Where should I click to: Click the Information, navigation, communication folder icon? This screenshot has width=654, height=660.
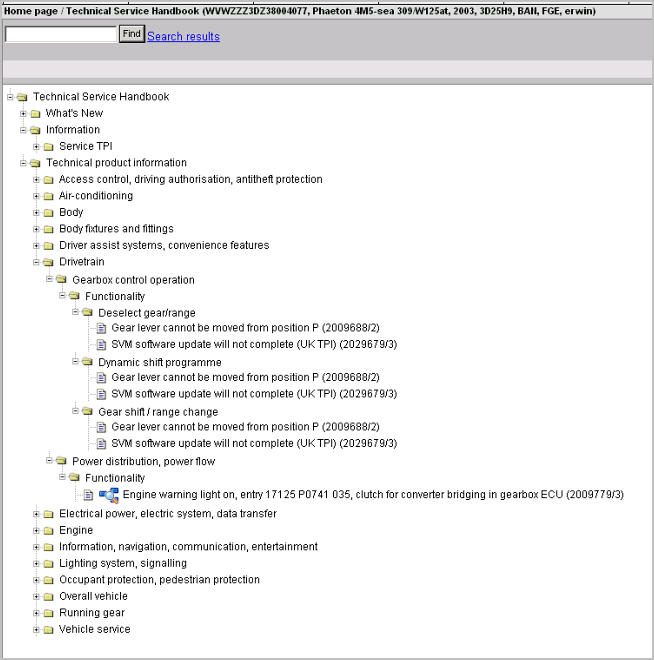49,548
